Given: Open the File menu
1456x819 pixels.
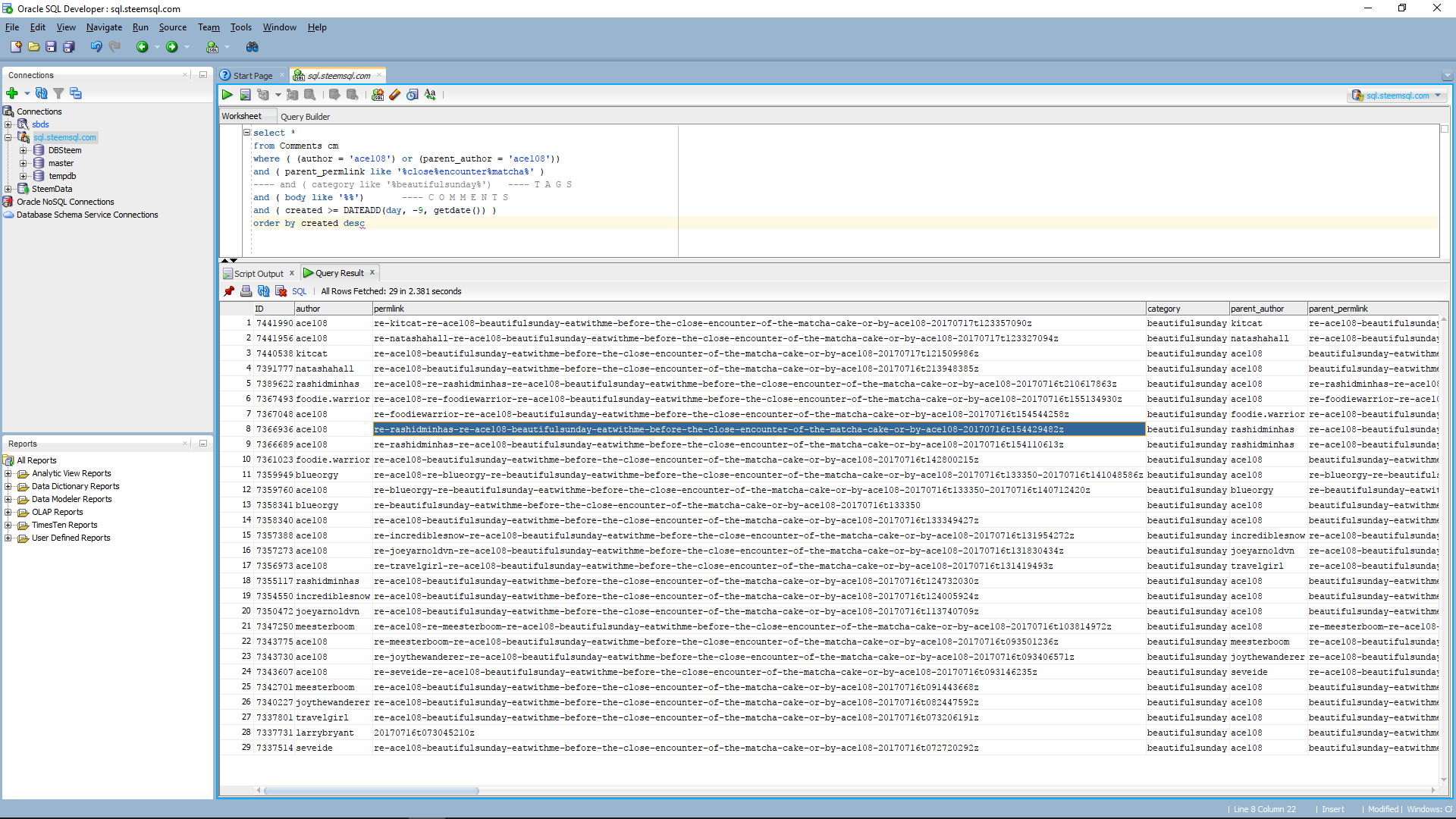Looking at the screenshot, I should tap(12, 27).
